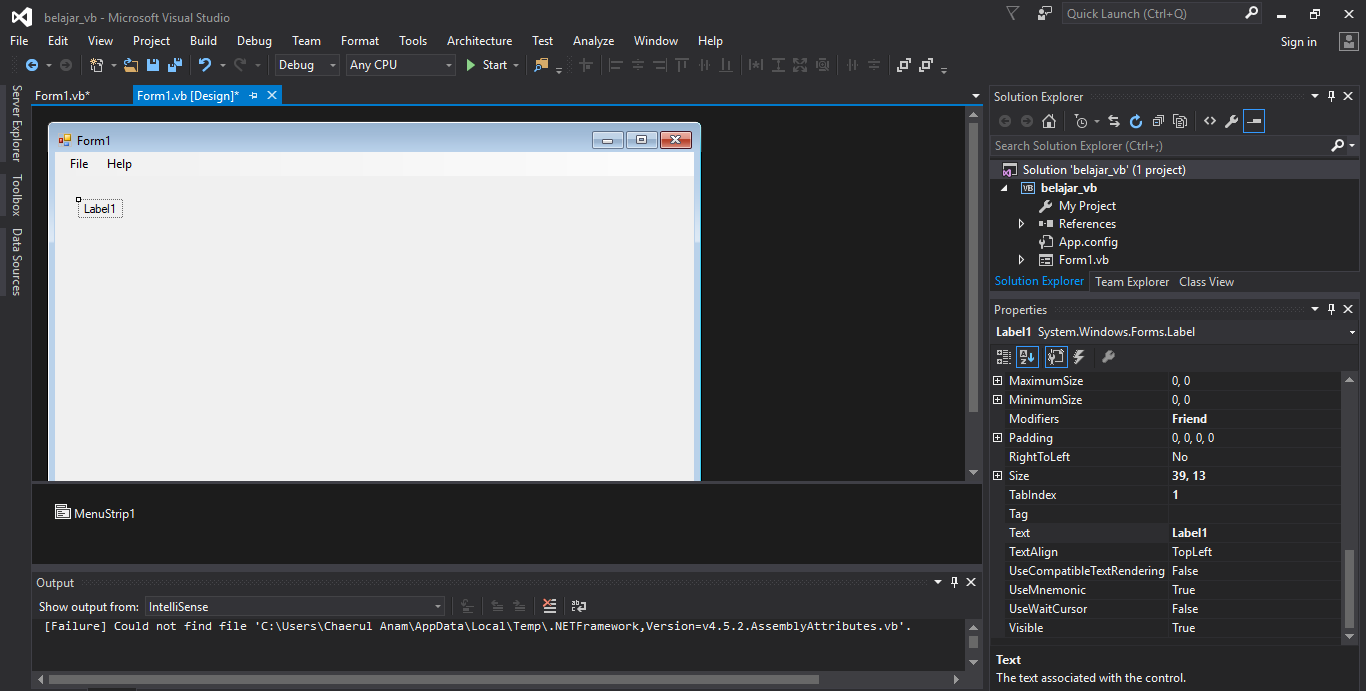Screen dimensions: 1366x691
Task: Click the Send to Back layout icon
Action: (926, 65)
